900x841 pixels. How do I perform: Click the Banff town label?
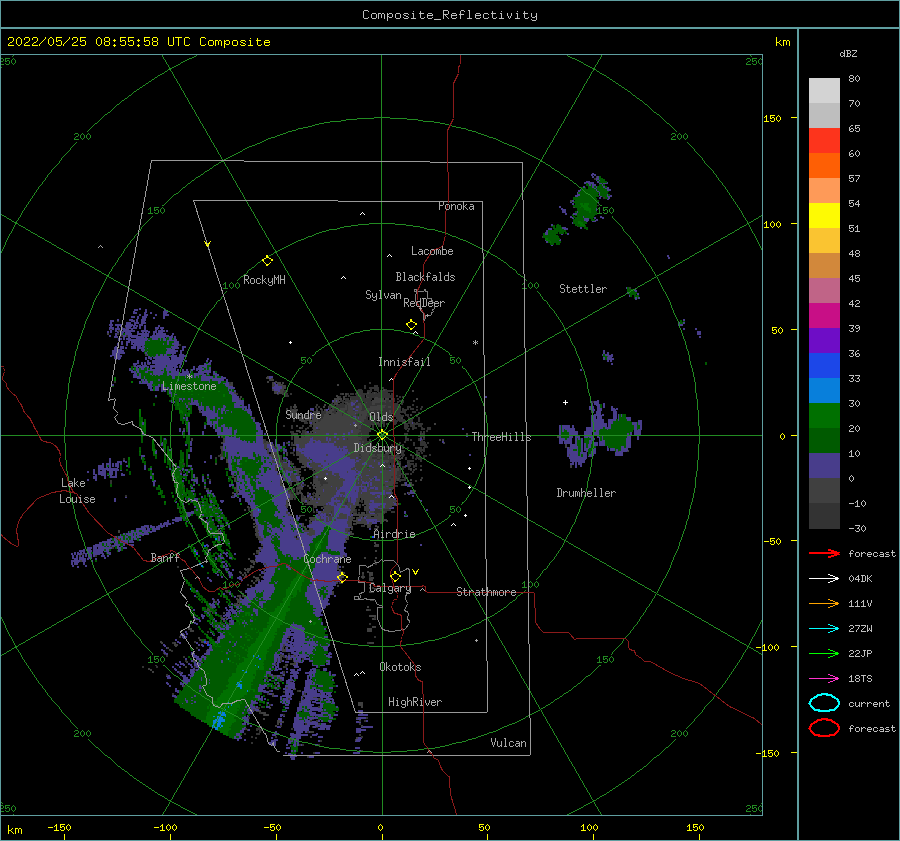click(x=165, y=557)
